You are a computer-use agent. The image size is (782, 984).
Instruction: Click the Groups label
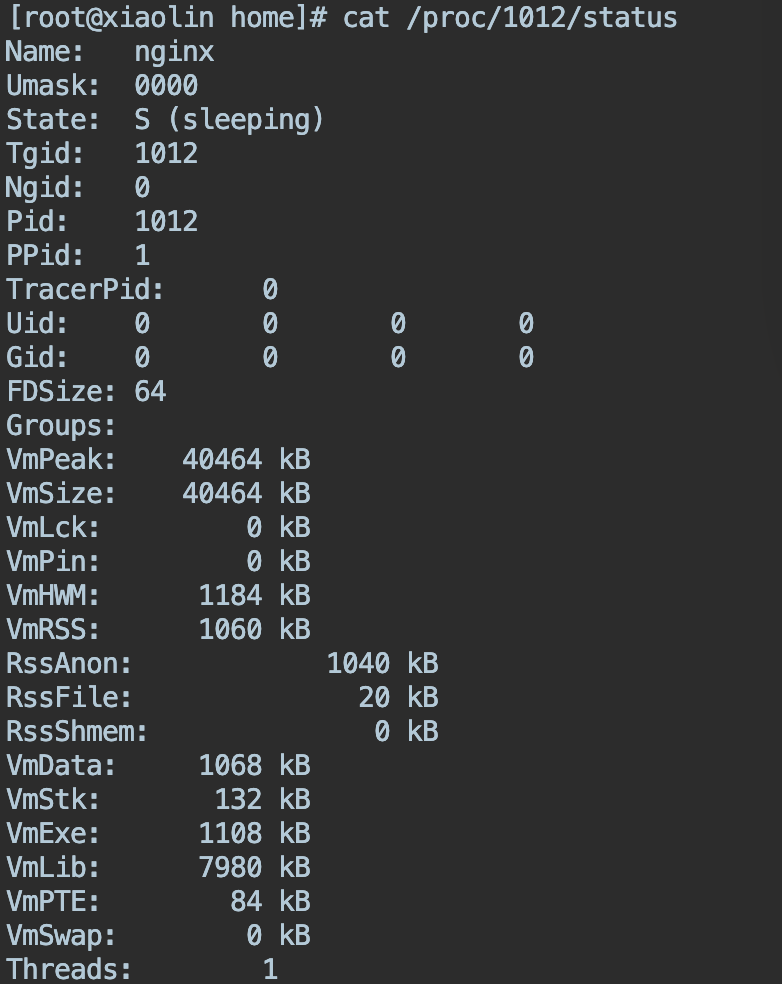click(x=61, y=425)
